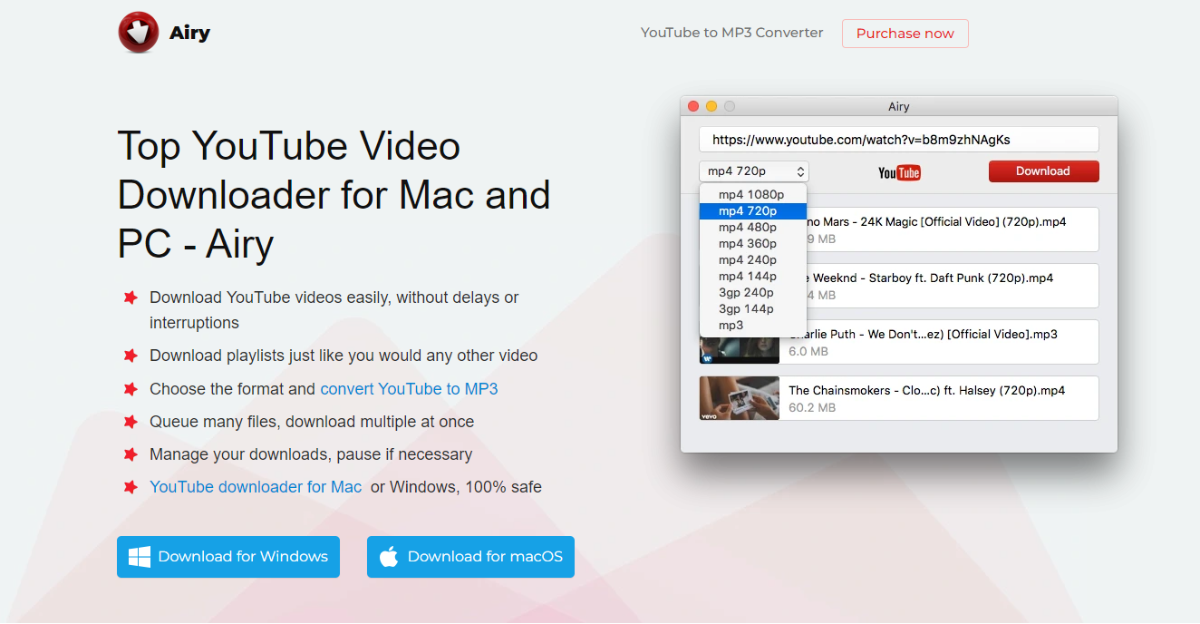Click the star bullet beside Queue many files

[130, 422]
